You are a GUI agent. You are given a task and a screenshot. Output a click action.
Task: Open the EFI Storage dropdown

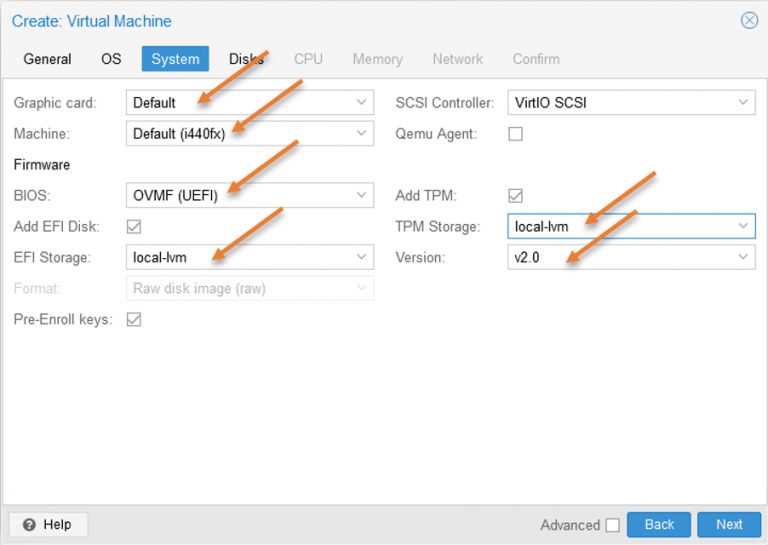tap(361, 258)
